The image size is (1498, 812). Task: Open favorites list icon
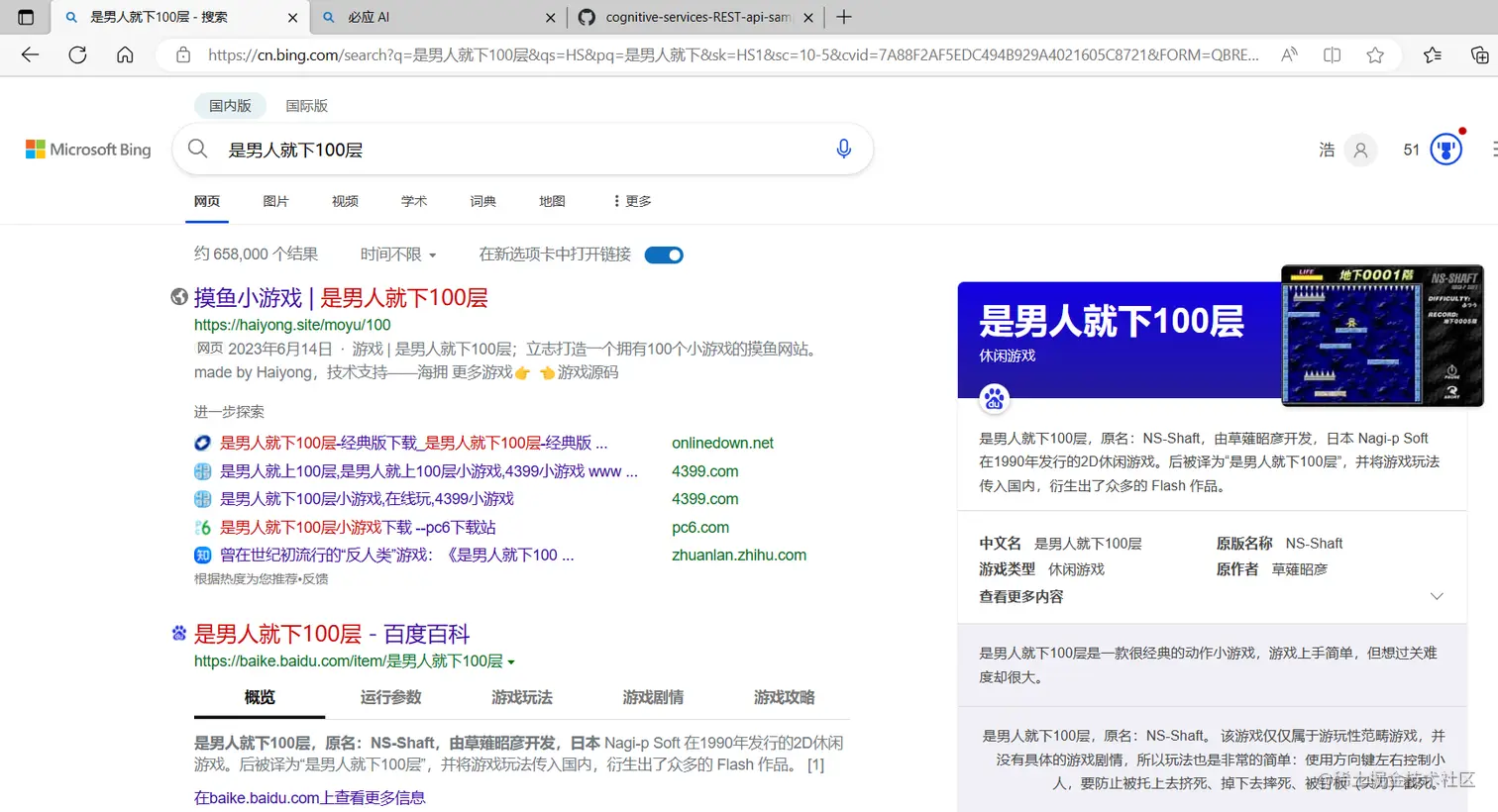coord(1433,55)
